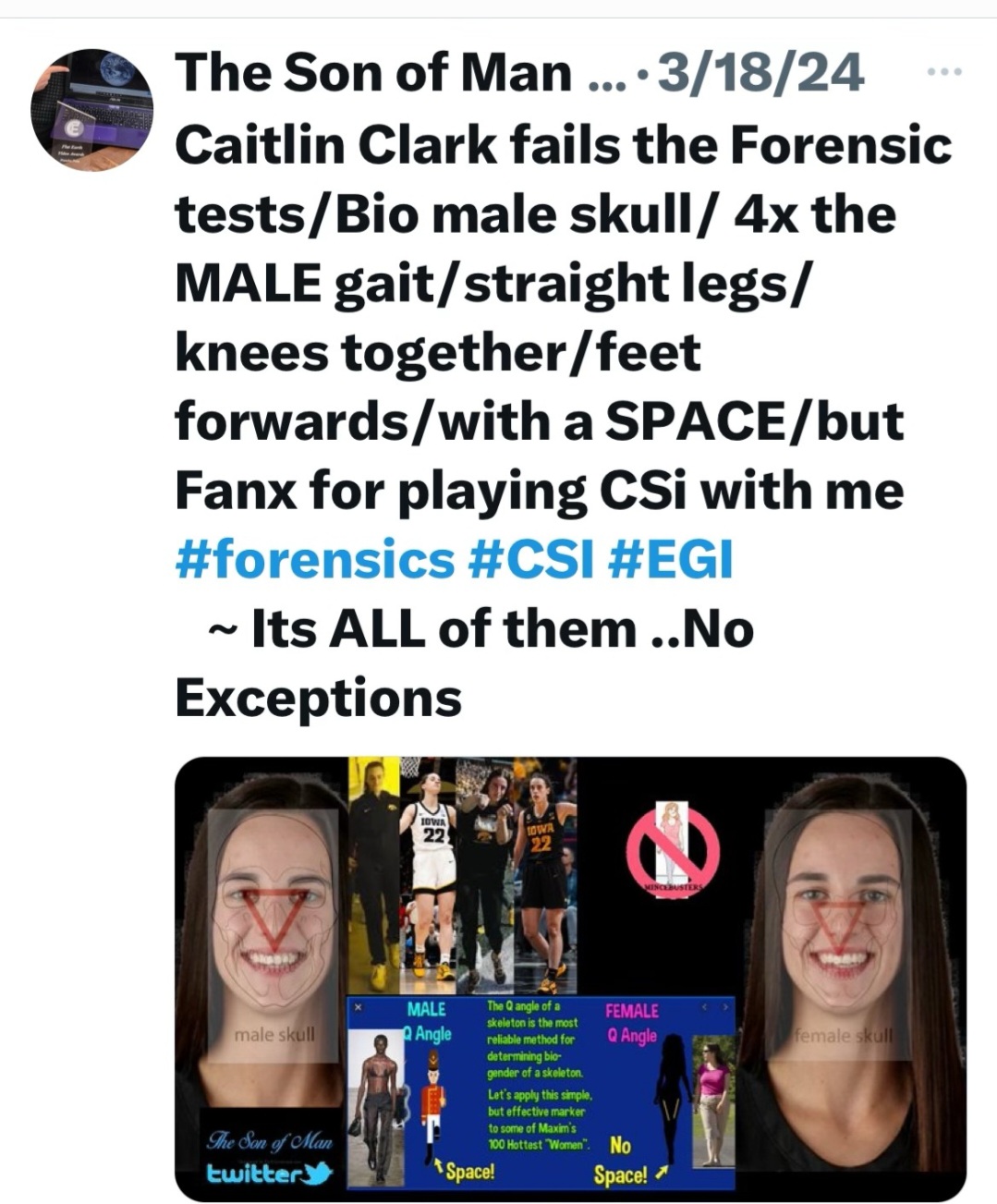Screen dimensions: 997x1204
Task: Click the small x on blue panel
Action: pos(359,1007)
